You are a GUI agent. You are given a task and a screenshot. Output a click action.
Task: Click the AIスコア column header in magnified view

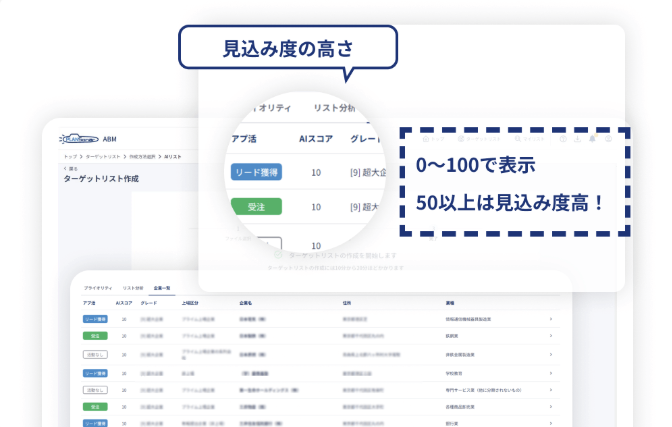(315, 139)
